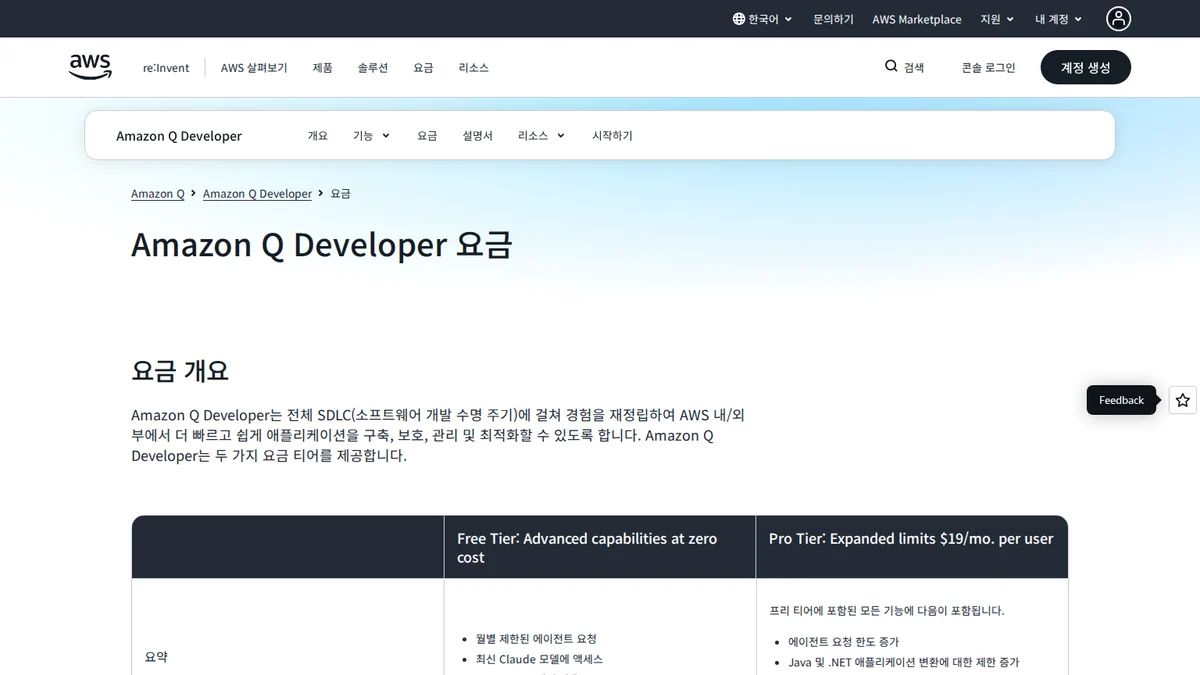Viewport: 1200px width, 675px height.
Task: Click the globe language icon
Action: (x=739, y=19)
